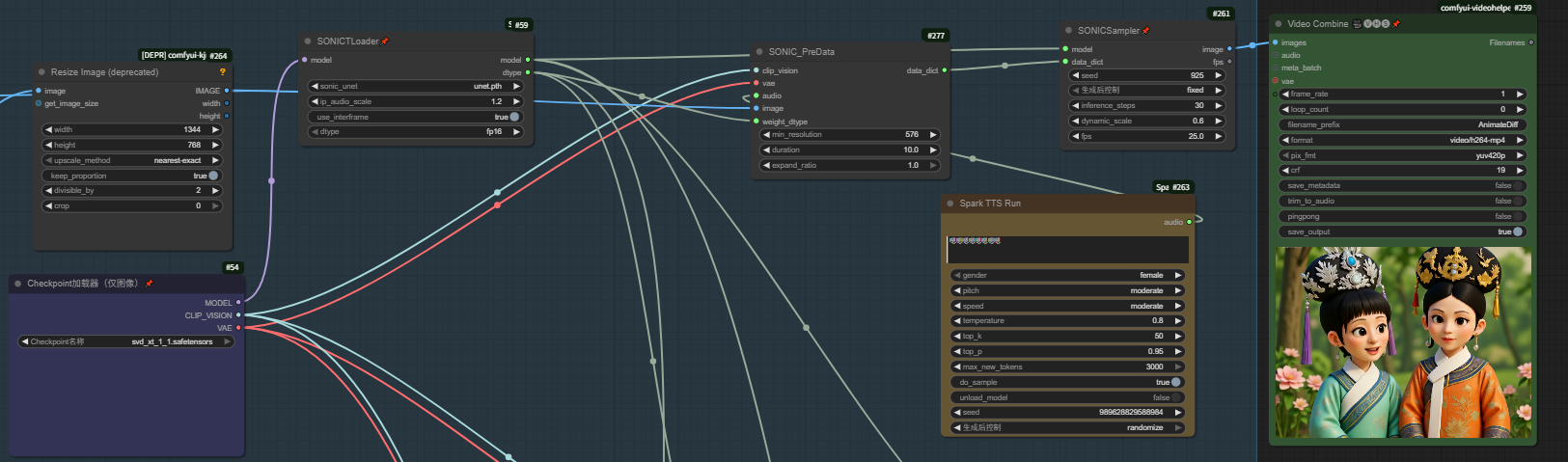Click the model output socket on SONICTLoader
Image resolution: width=1568 pixels, height=462 pixels.
(x=528, y=60)
